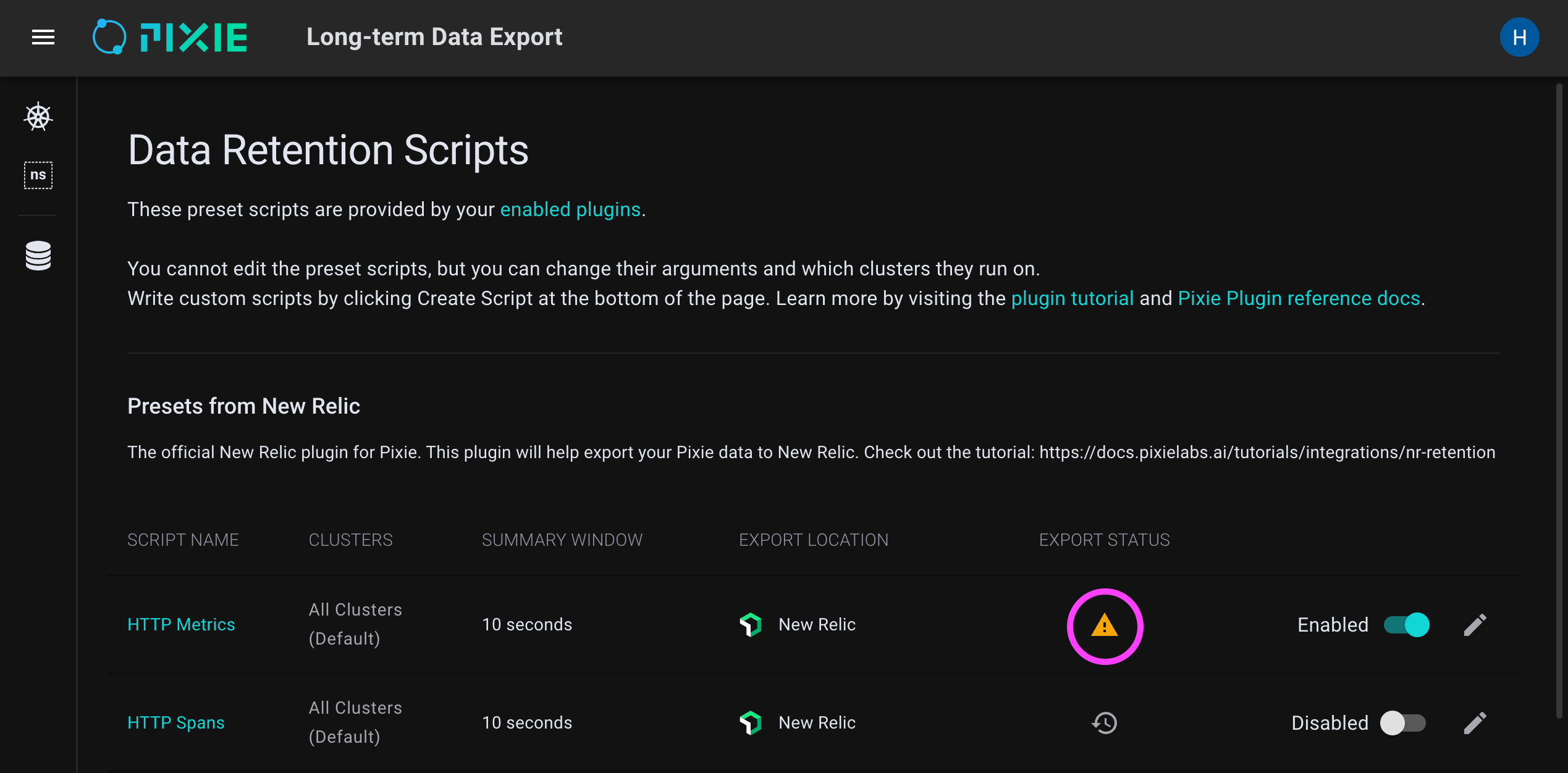Open the HTTP Metrics script
The image size is (1568, 773).
point(181,625)
